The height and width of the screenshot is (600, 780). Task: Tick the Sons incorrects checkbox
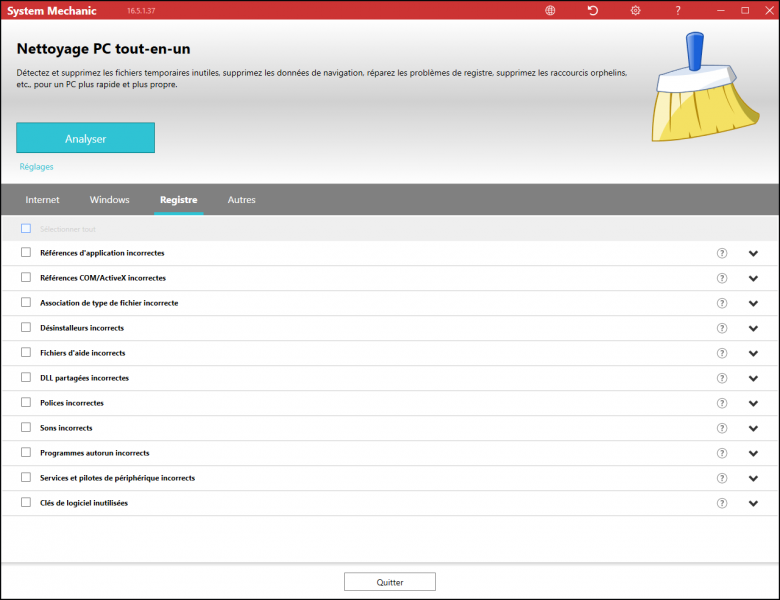pos(26,428)
